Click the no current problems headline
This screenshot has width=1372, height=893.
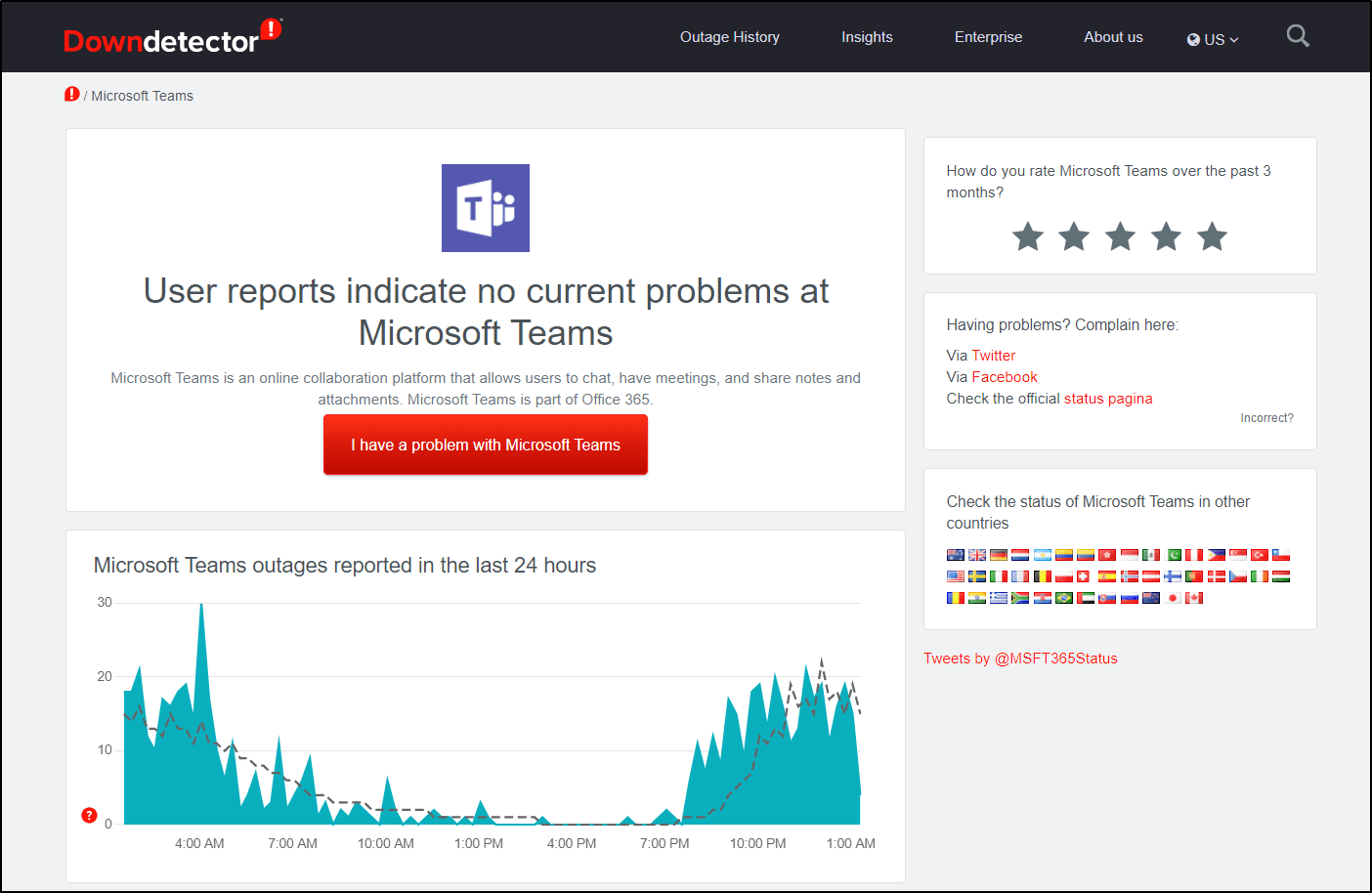click(x=486, y=312)
